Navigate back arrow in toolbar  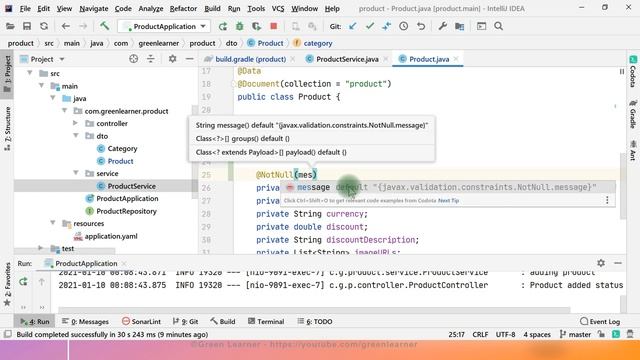pos(66,27)
